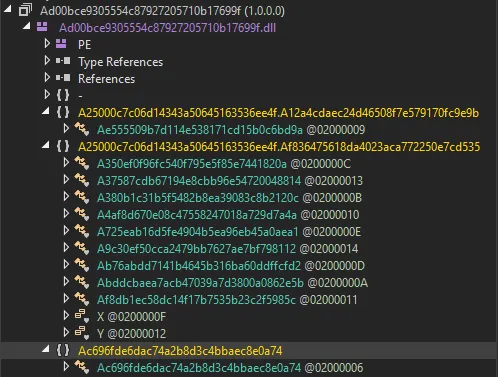Select the 'Type References' entry
The image size is (498, 377).
(120, 62)
